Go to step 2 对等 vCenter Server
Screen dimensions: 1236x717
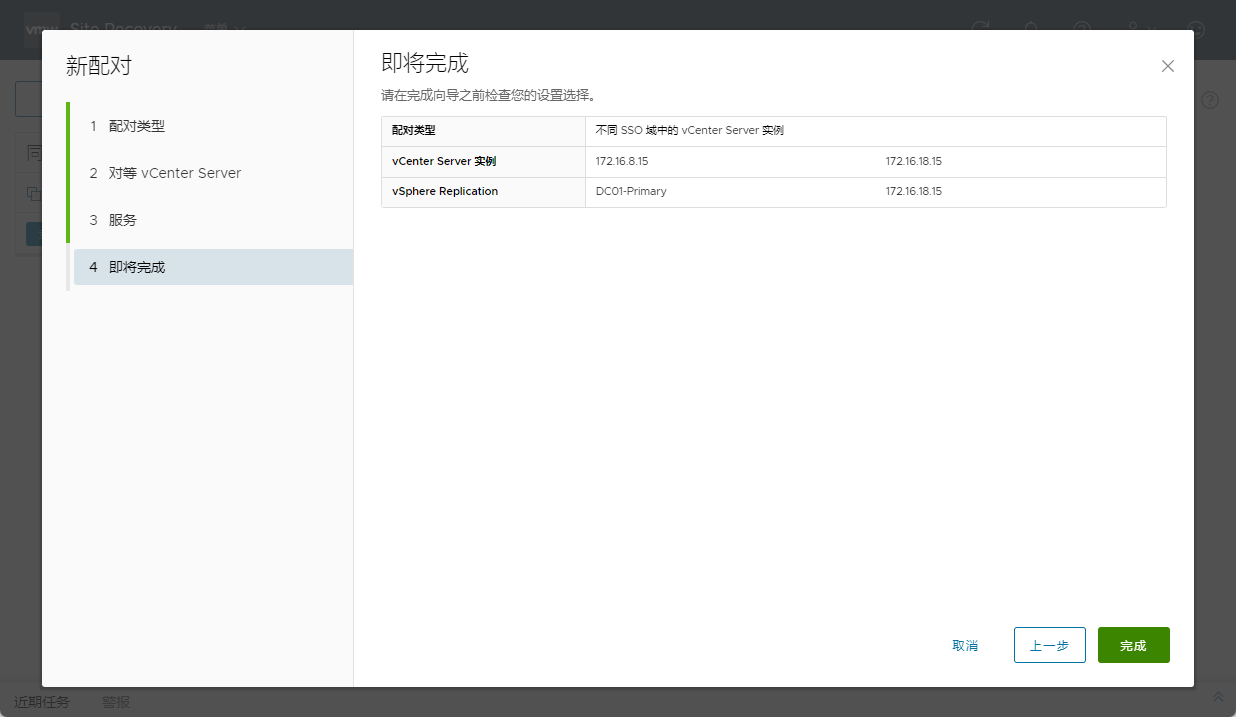pos(213,173)
